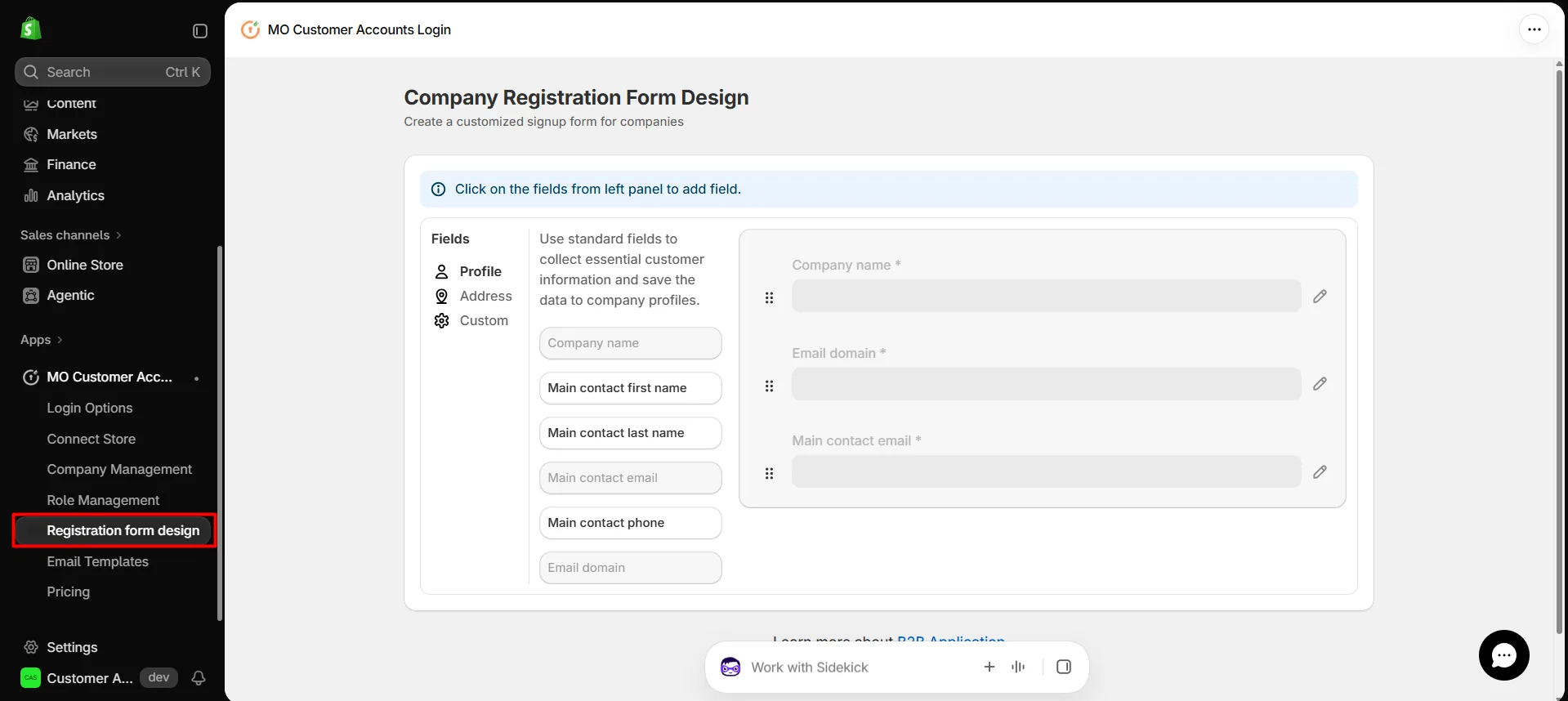The width and height of the screenshot is (1568, 701).
Task: Click the Sidekick voice waveform icon
Action: pyautogui.click(x=1018, y=667)
